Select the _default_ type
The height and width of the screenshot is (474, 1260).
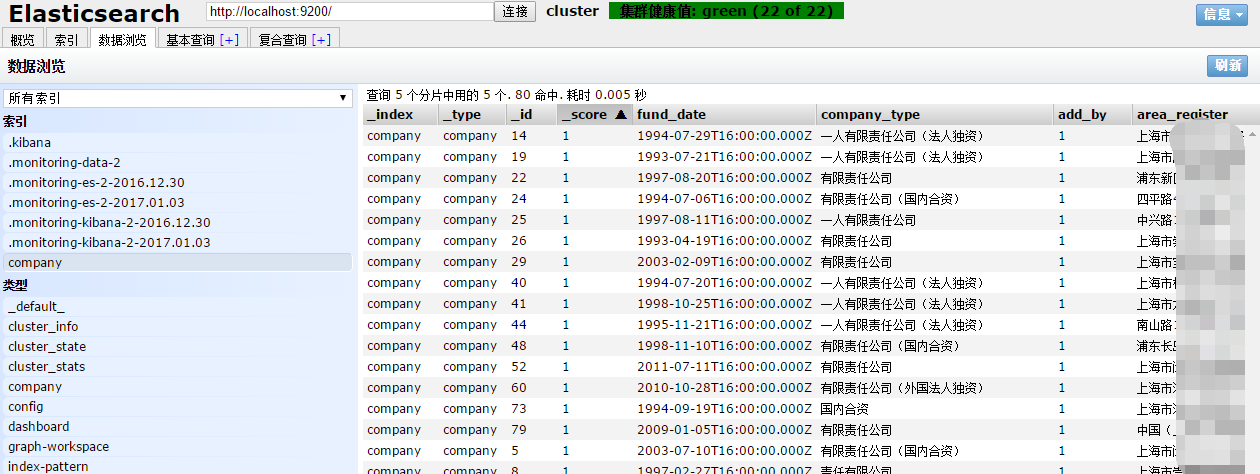click(x=178, y=306)
